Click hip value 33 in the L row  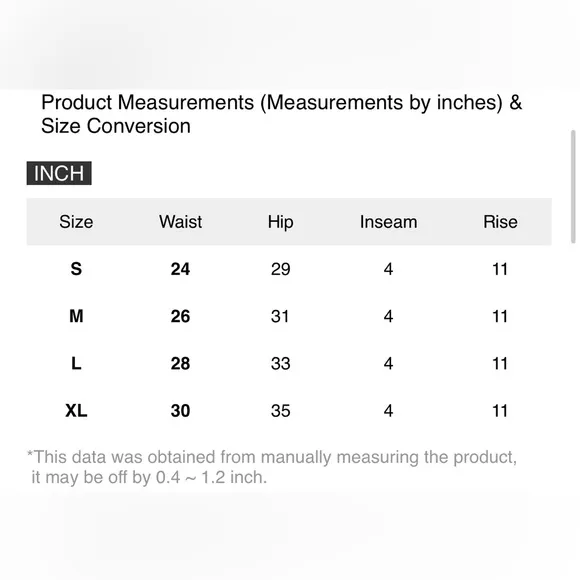click(280, 364)
